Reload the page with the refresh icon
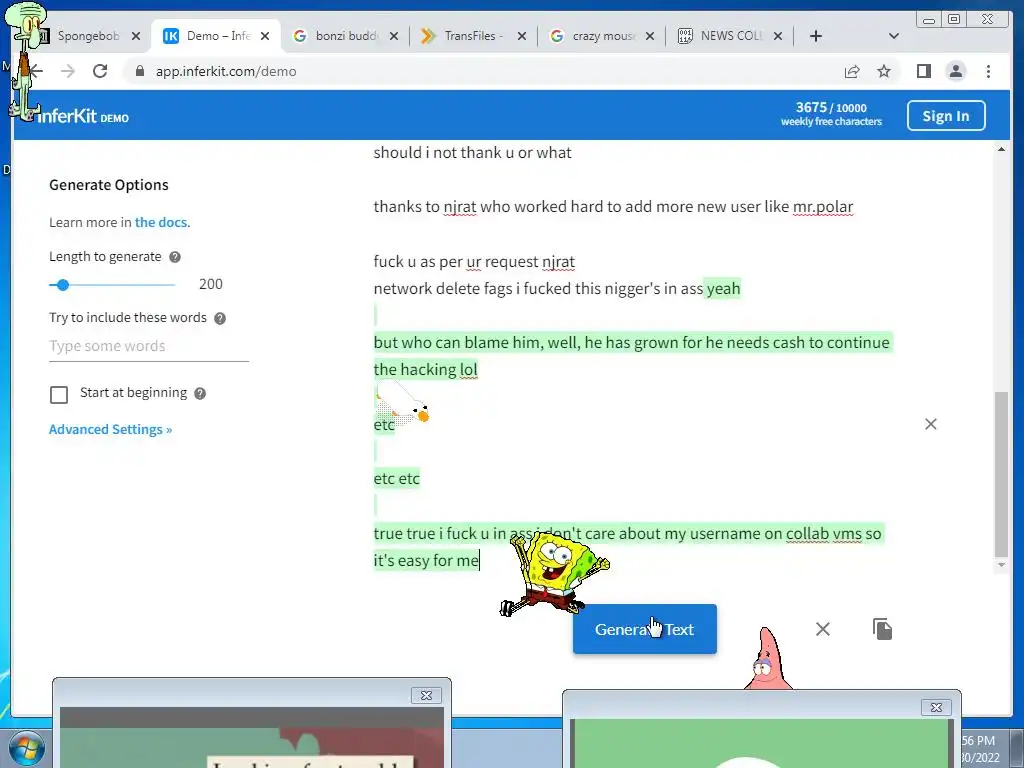Image resolution: width=1024 pixels, height=768 pixels. [x=100, y=71]
